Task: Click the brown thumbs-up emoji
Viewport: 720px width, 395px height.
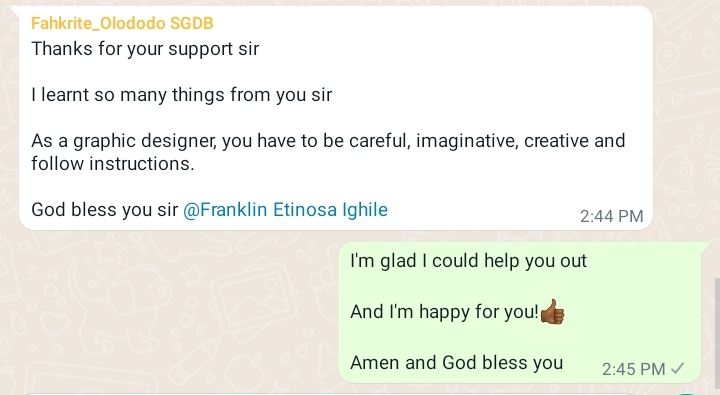Action: click(x=552, y=312)
